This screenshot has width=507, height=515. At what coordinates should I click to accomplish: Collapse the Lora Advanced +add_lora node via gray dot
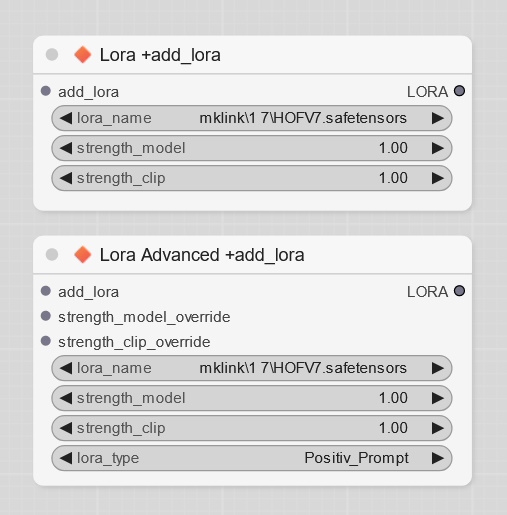52,255
